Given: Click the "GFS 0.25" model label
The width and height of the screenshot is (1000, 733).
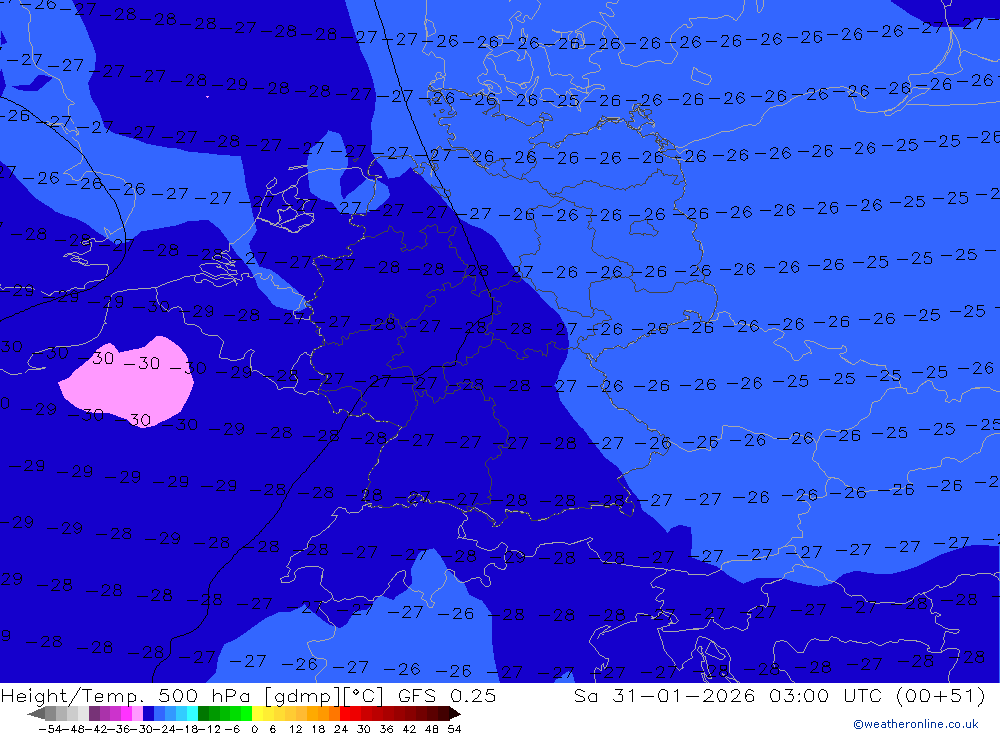Looking at the screenshot, I should coord(447,695).
